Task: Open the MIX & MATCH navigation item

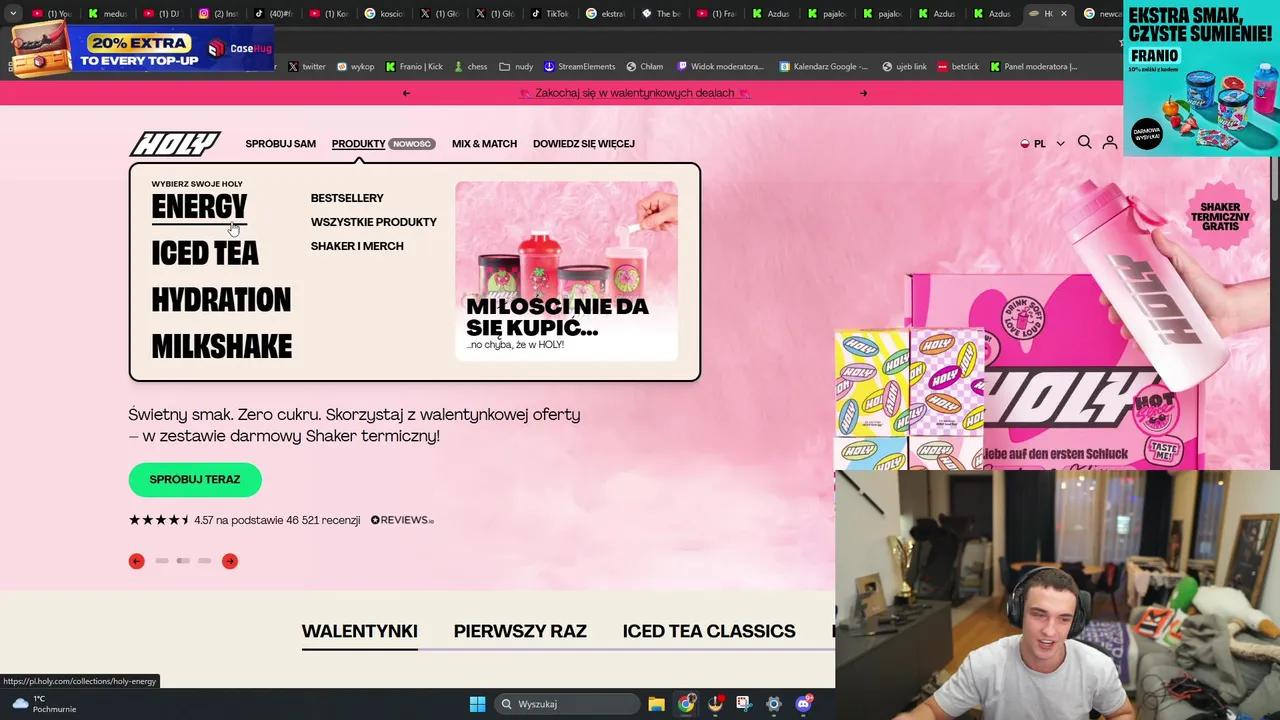Action: point(484,144)
